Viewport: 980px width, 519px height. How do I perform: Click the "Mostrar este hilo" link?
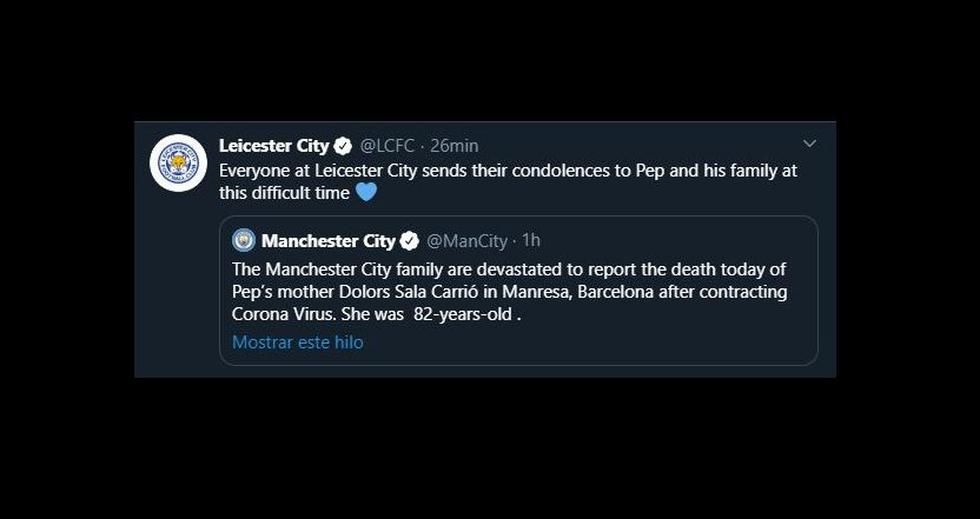[298, 342]
